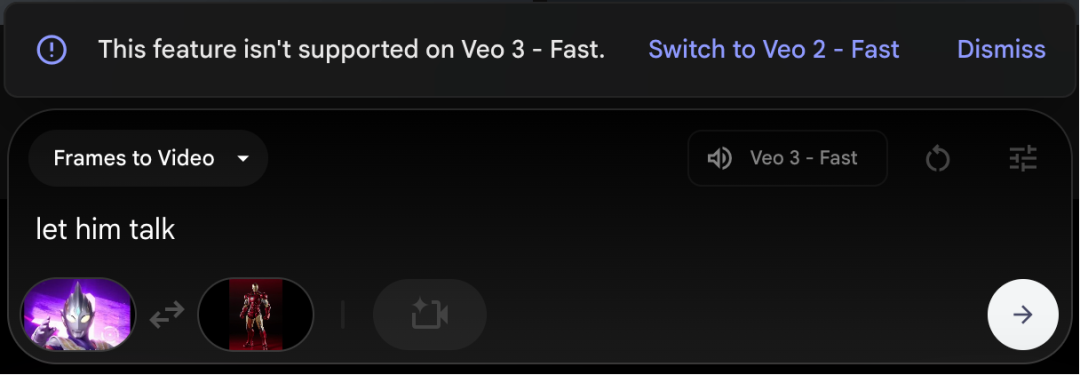Open the Veo 3 - Fast model selector
Image resolution: width=1080 pixels, height=375 pixels.
point(787,159)
